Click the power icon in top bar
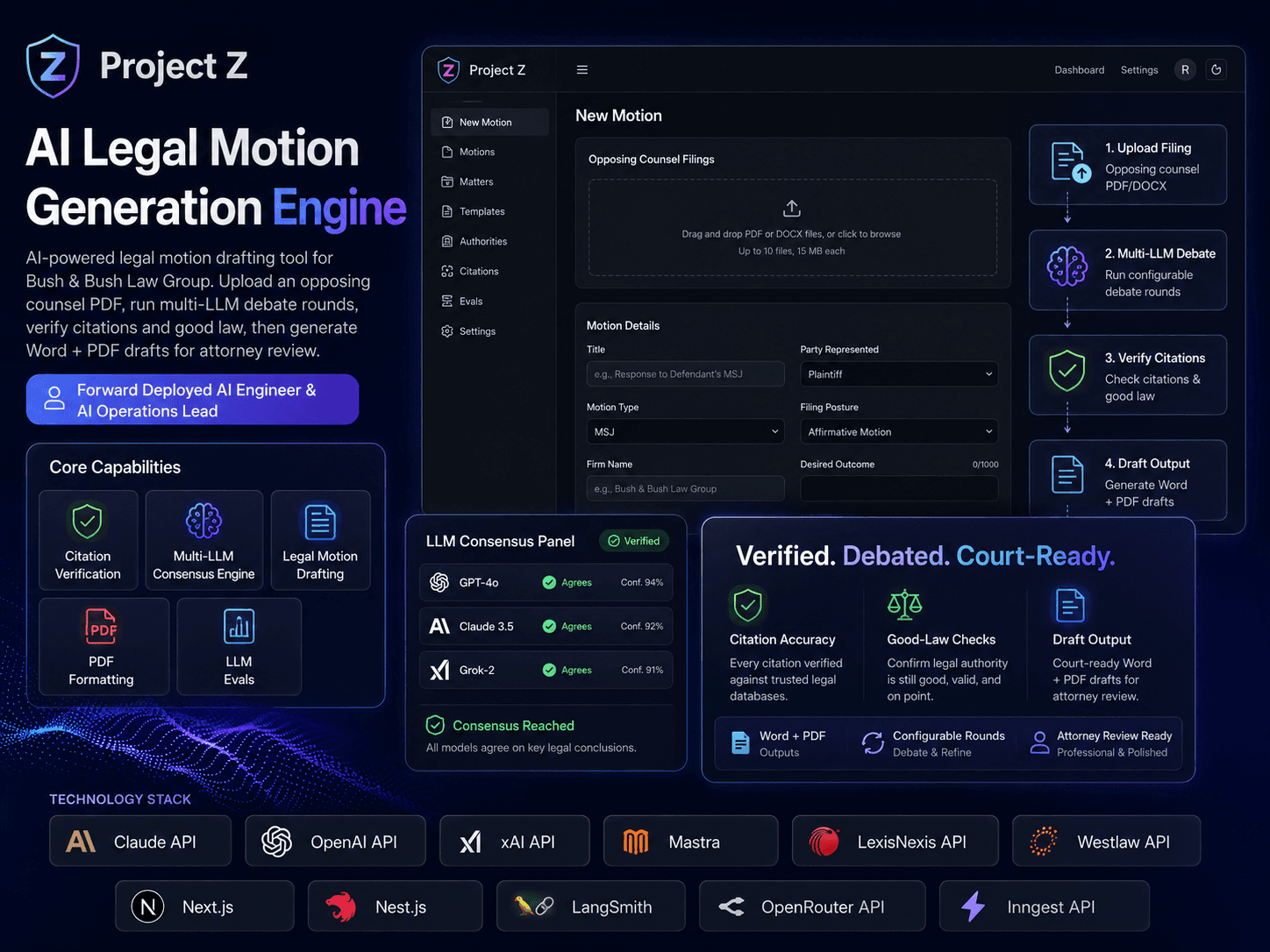The height and width of the screenshot is (952, 1270). [x=1216, y=69]
